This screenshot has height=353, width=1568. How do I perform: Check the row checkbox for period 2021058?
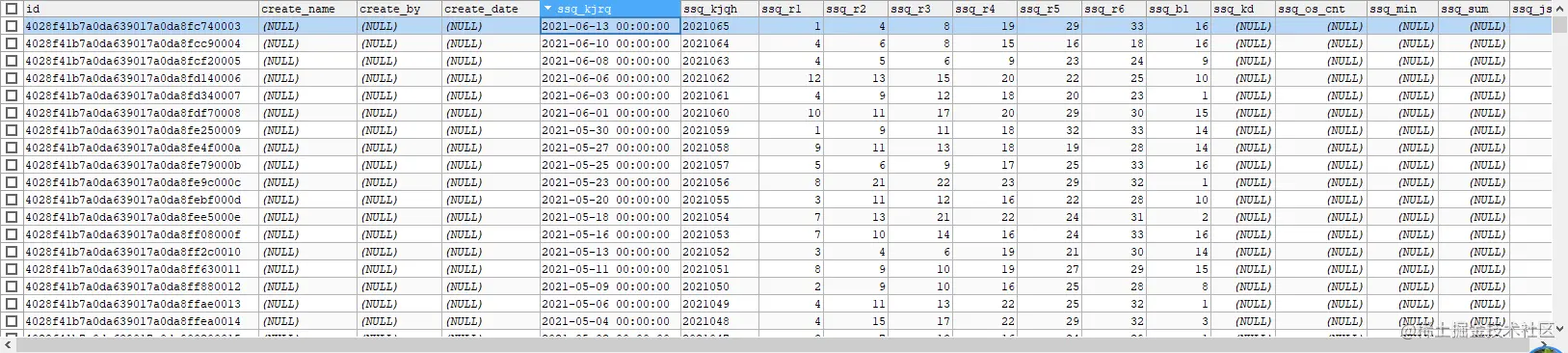coord(12,148)
